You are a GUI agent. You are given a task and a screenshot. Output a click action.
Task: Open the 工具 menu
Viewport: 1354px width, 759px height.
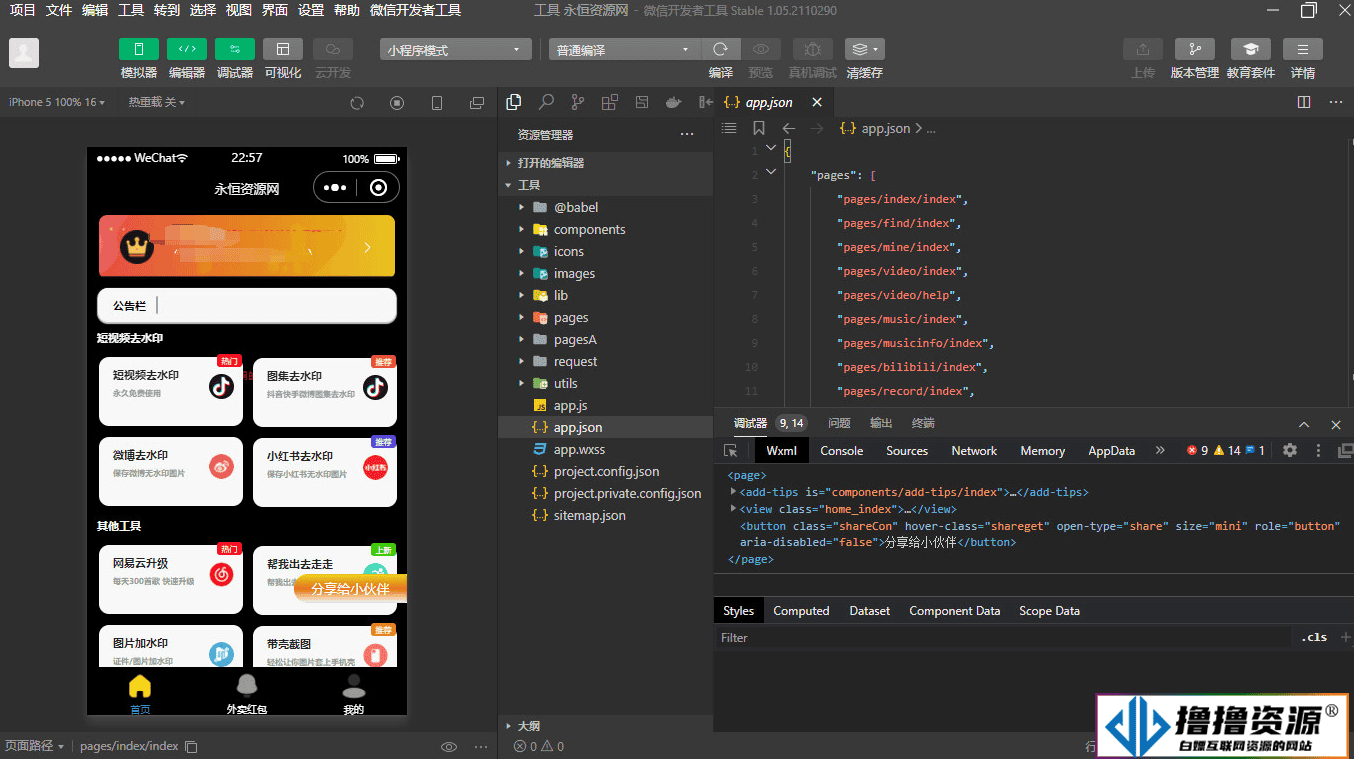pos(131,10)
